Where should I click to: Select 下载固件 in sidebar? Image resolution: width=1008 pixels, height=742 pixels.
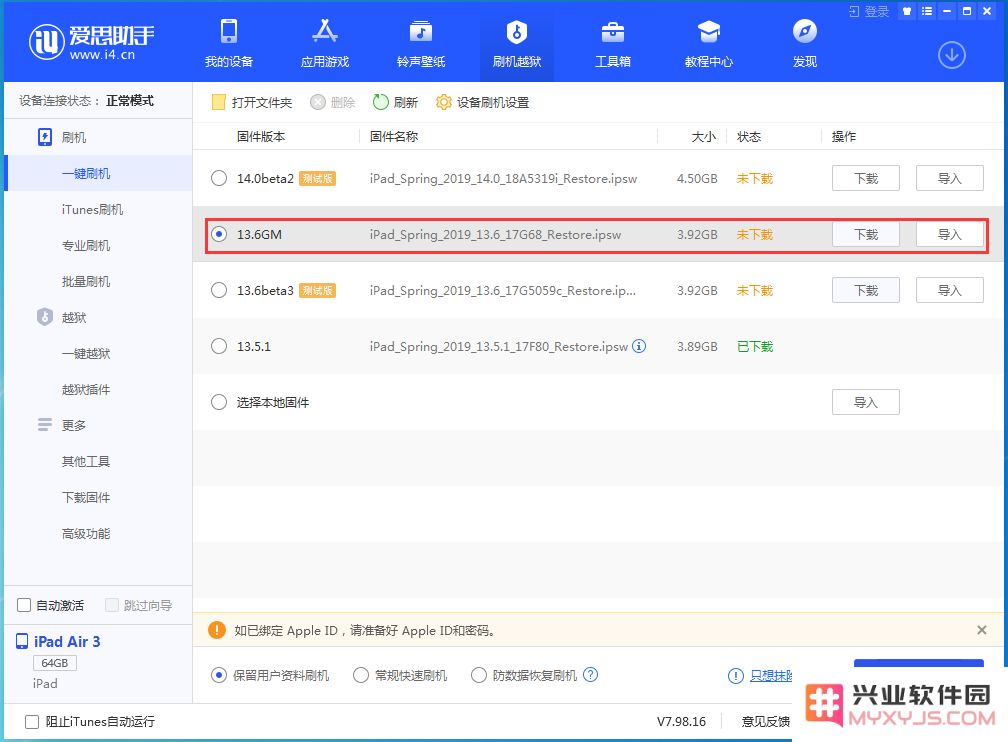coord(86,498)
